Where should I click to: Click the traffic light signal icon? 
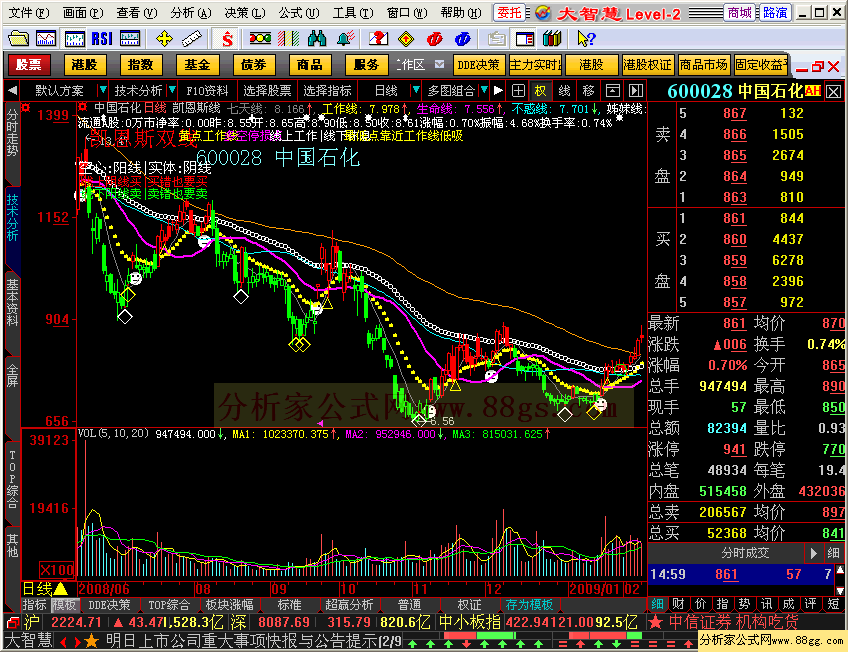(x=260, y=38)
